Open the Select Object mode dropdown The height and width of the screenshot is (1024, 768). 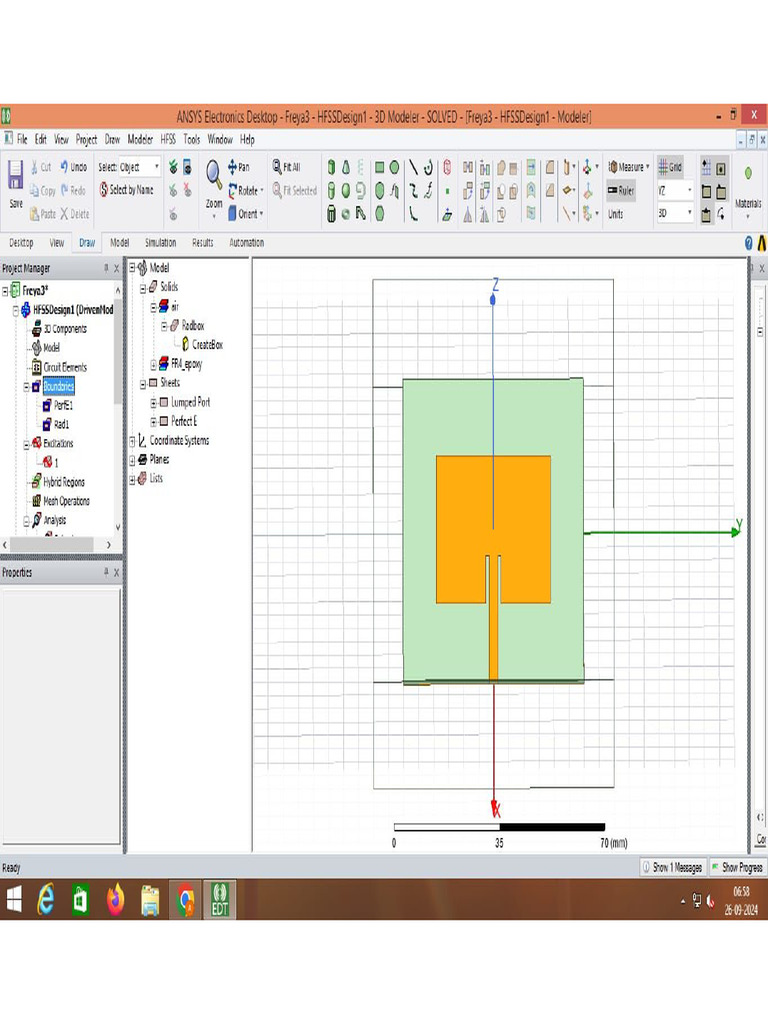coord(155,167)
